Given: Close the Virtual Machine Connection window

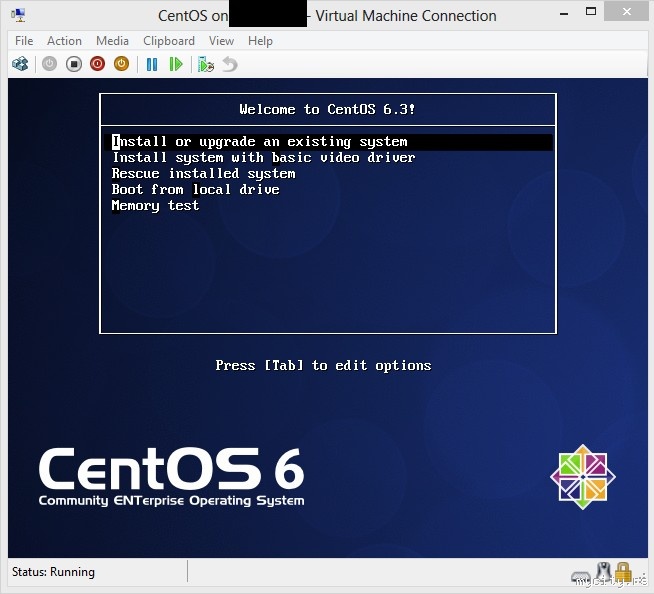Looking at the screenshot, I should 626,11.
